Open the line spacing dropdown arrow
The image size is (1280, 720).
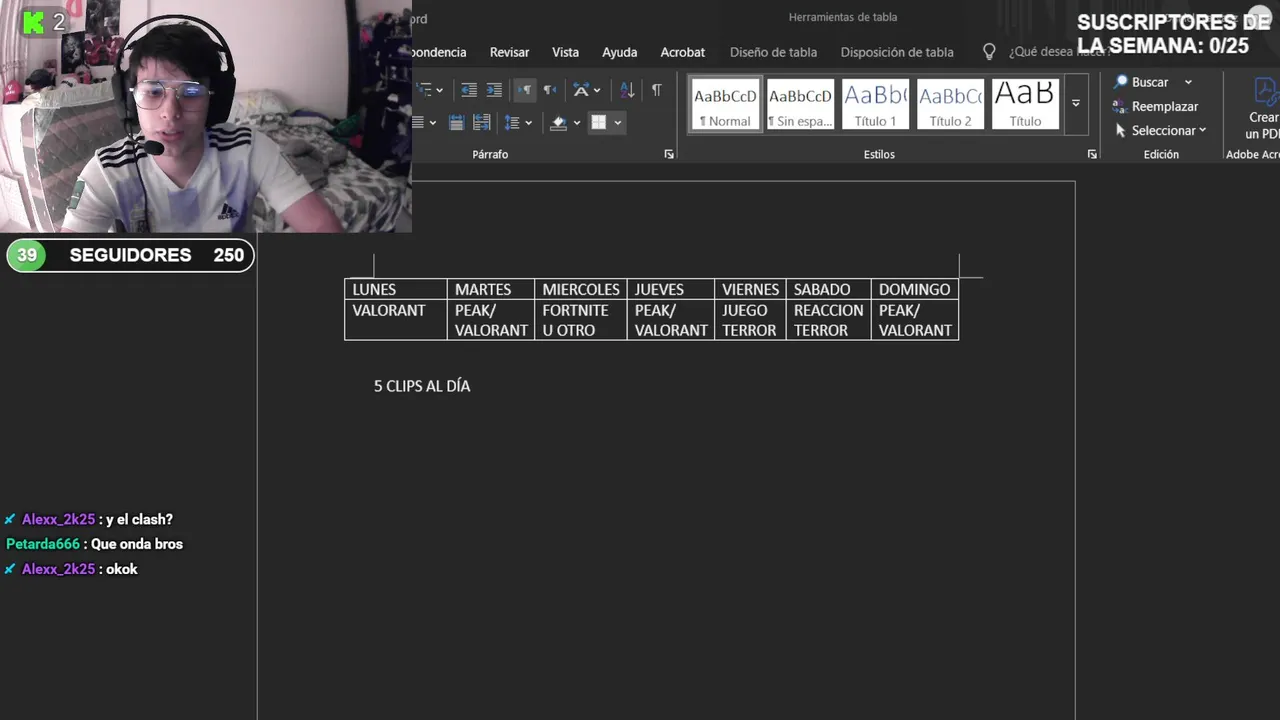point(529,123)
